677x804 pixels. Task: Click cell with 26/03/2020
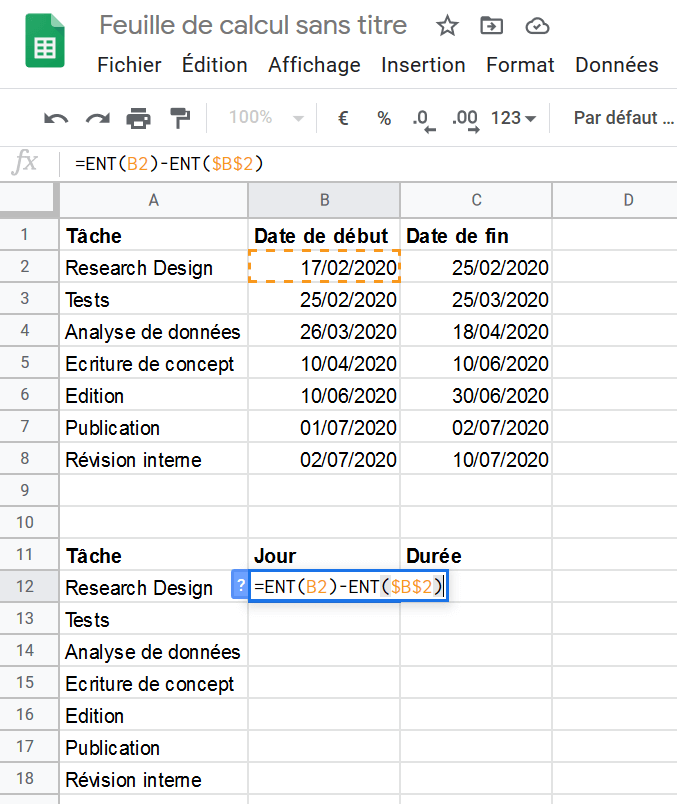324,331
